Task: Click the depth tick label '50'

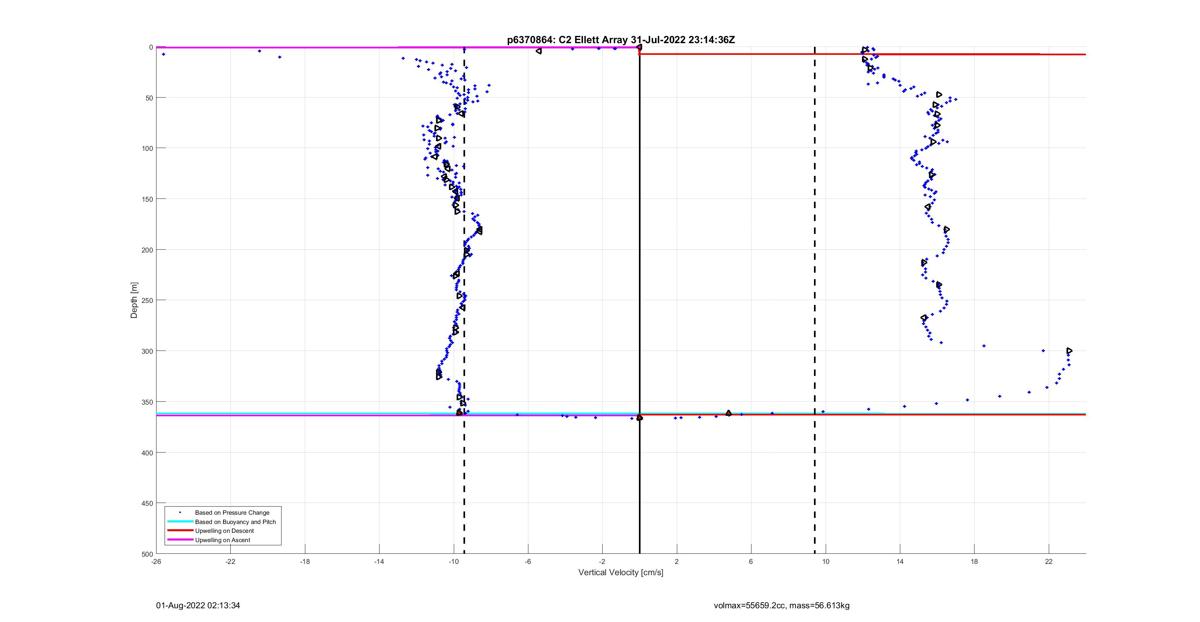Action: click(x=148, y=98)
